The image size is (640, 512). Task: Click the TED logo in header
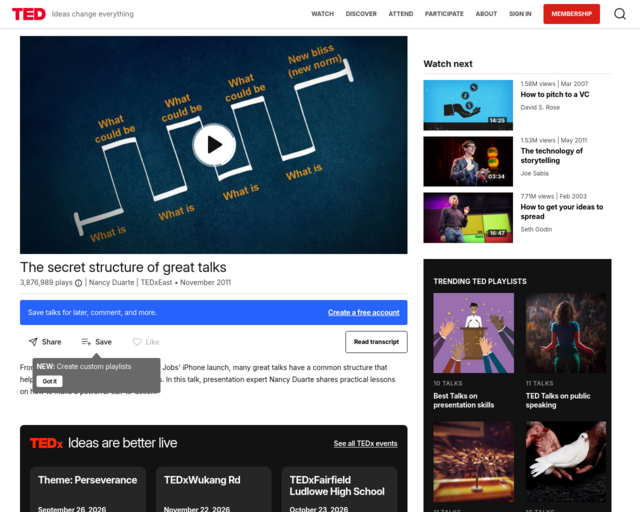[29, 14]
